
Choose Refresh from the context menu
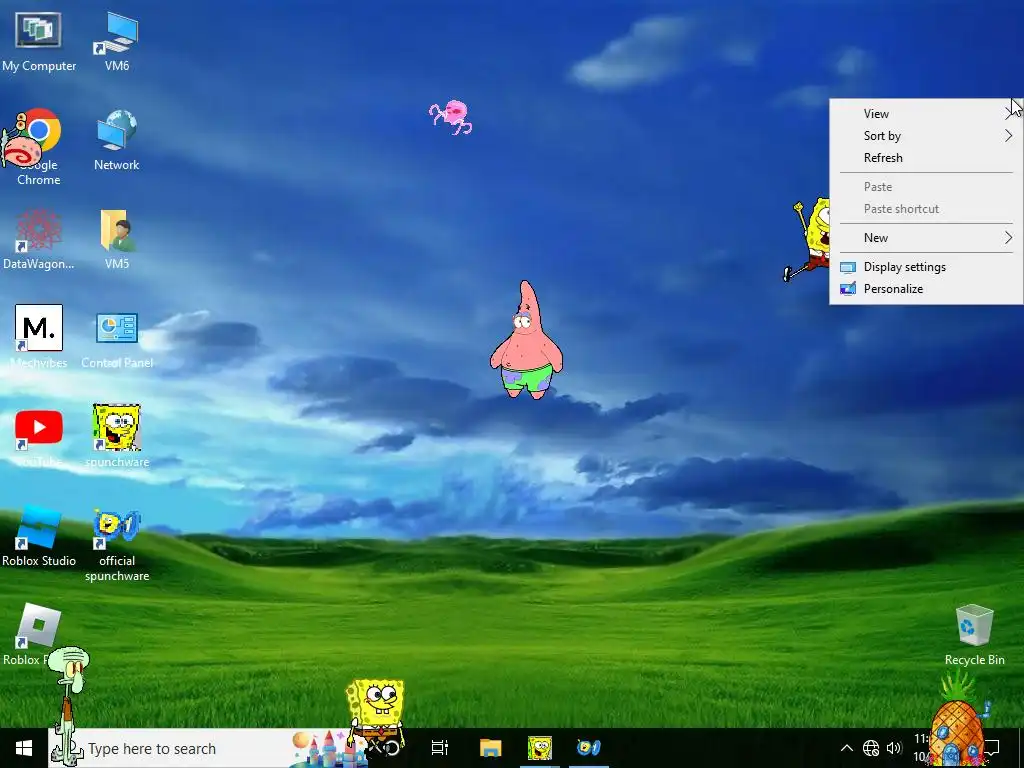(x=926, y=158)
